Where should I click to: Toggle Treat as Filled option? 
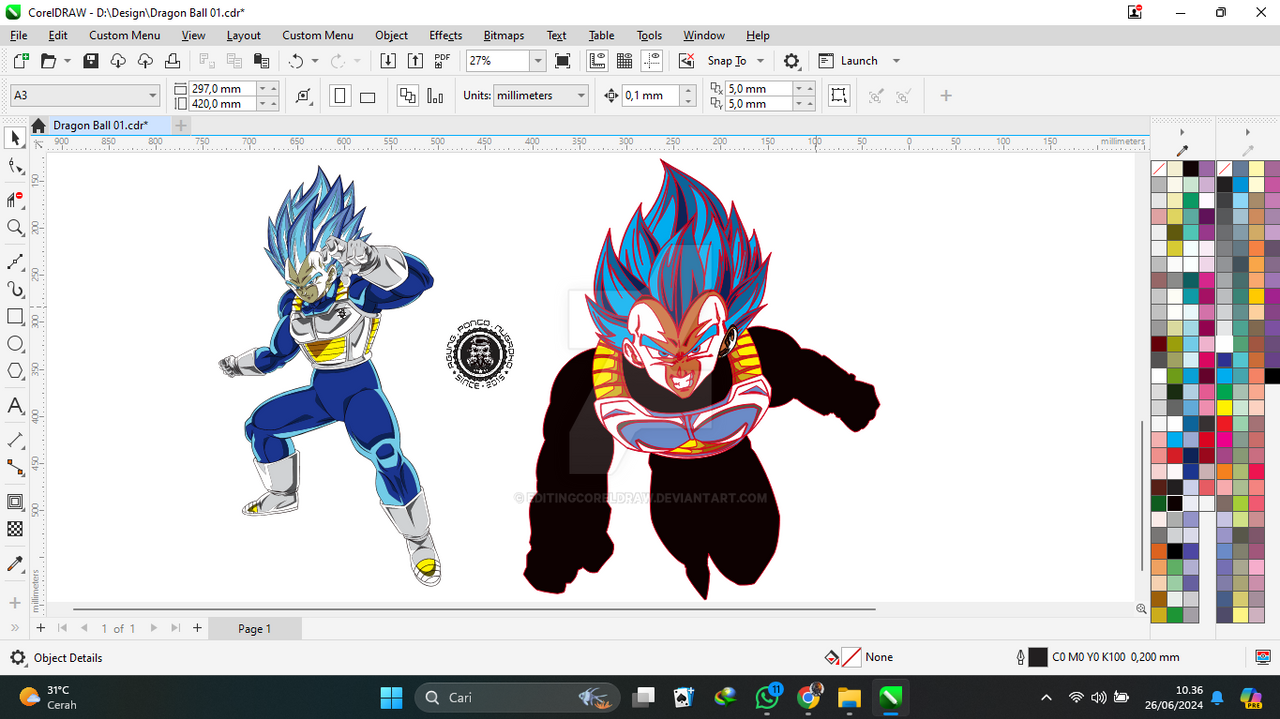[x=839, y=96]
